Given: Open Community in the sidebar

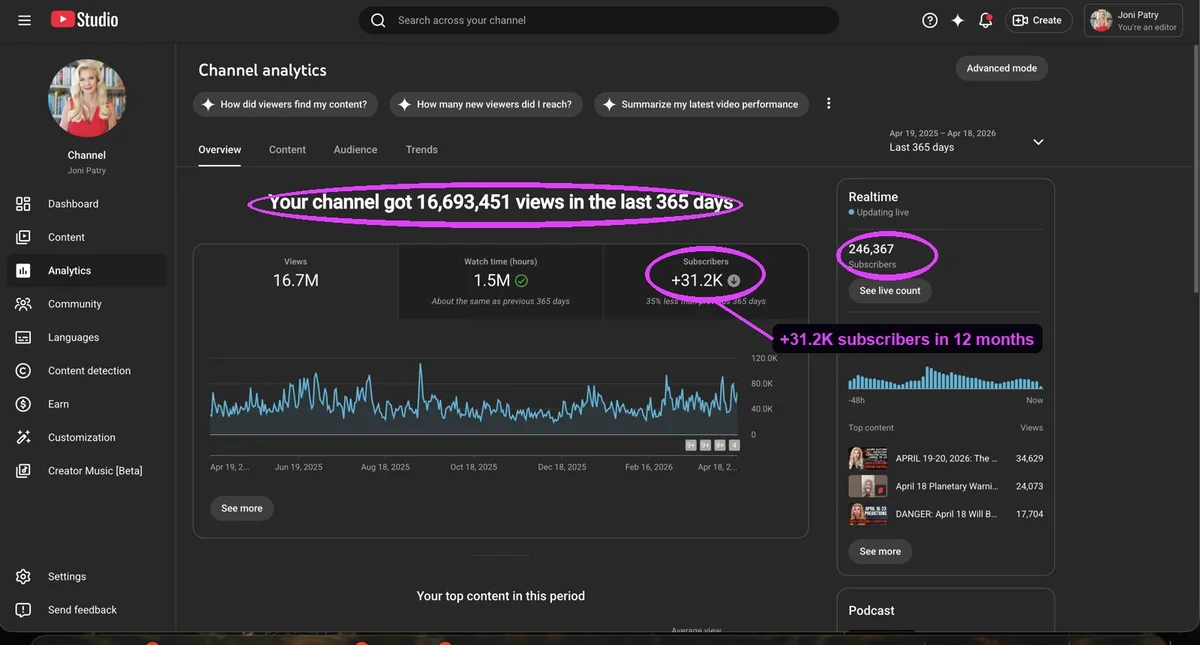Looking at the screenshot, I should point(87,304).
